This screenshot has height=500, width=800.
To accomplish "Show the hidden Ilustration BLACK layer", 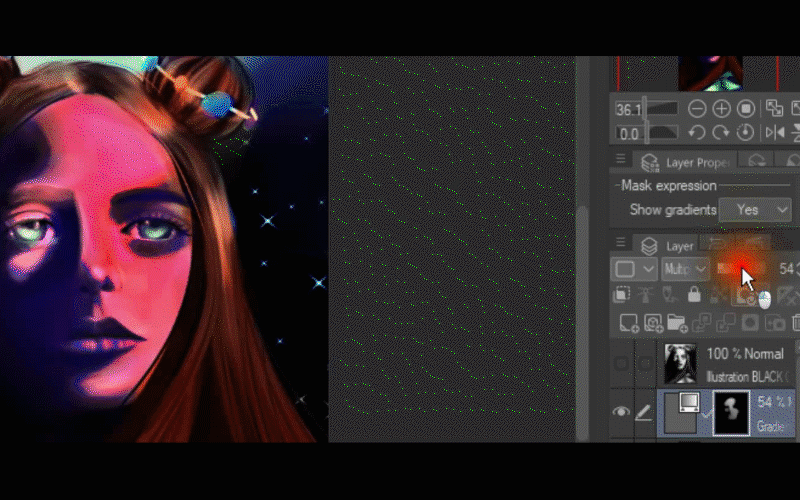I will point(621,364).
